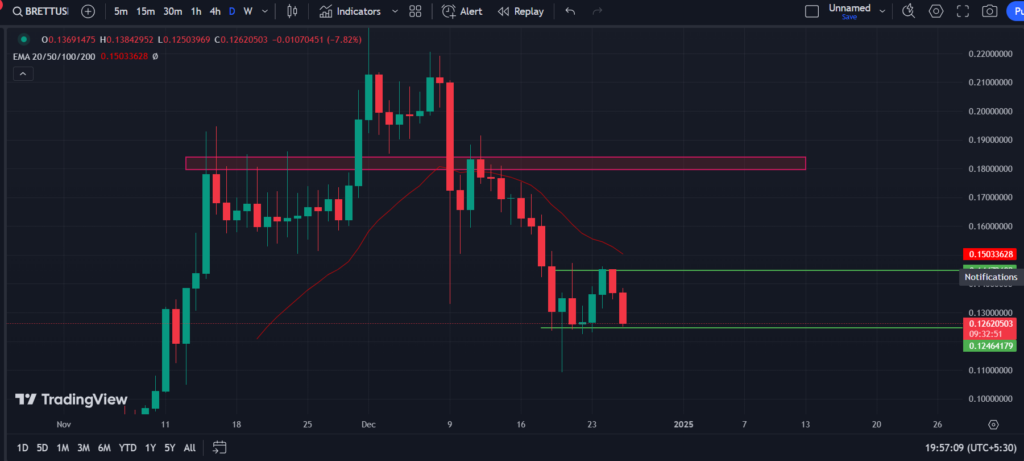Show All date range
Viewport: 1024px width, 461px height.
coord(189,448)
